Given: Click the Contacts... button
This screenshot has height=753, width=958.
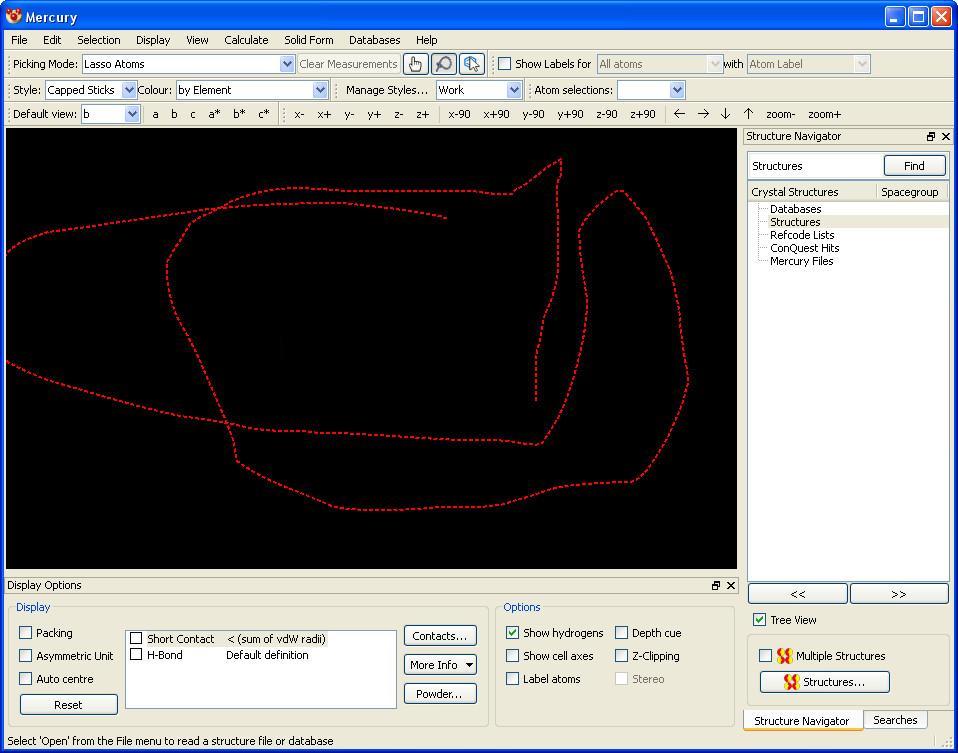Looking at the screenshot, I should coord(440,636).
